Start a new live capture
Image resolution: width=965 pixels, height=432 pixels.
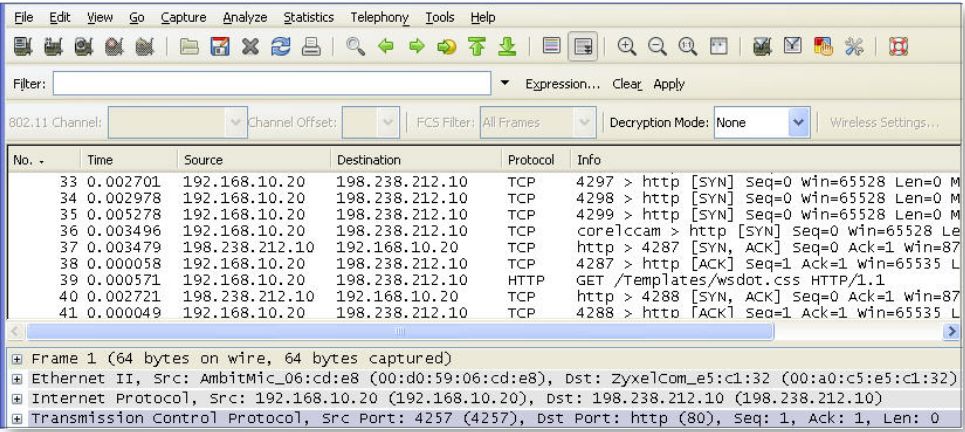84,47
